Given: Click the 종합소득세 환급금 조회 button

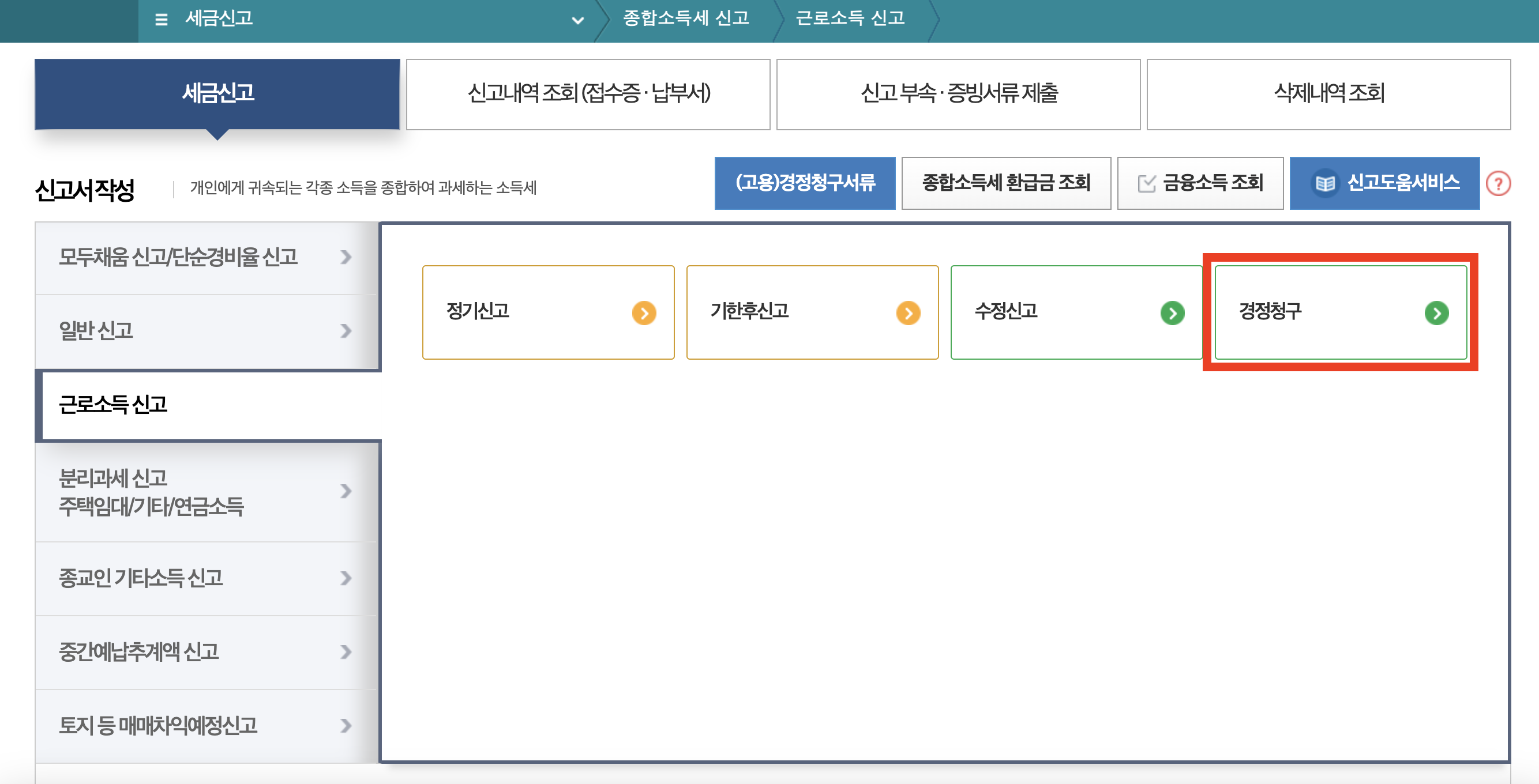Looking at the screenshot, I should coord(1007,184).
